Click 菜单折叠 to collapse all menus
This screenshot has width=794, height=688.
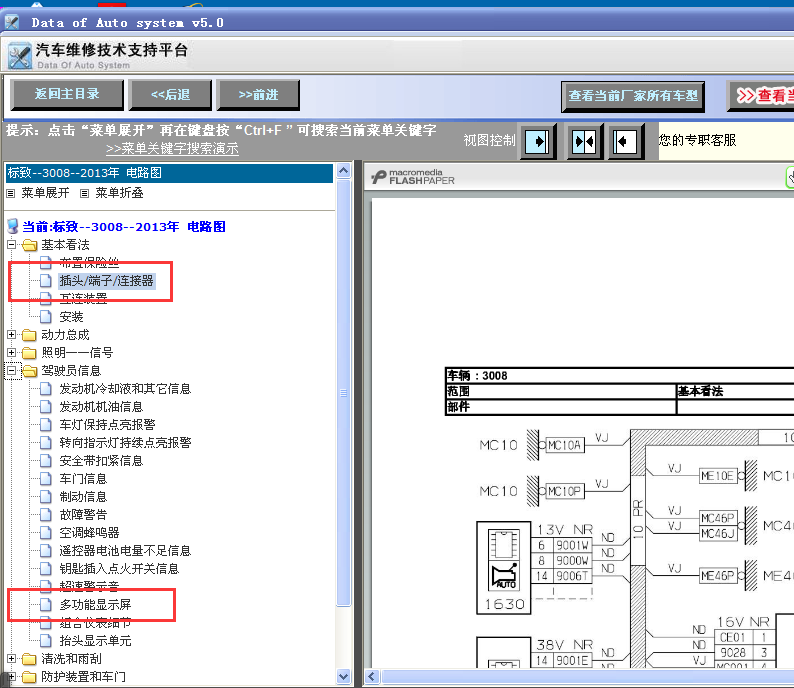coord(120,193)
